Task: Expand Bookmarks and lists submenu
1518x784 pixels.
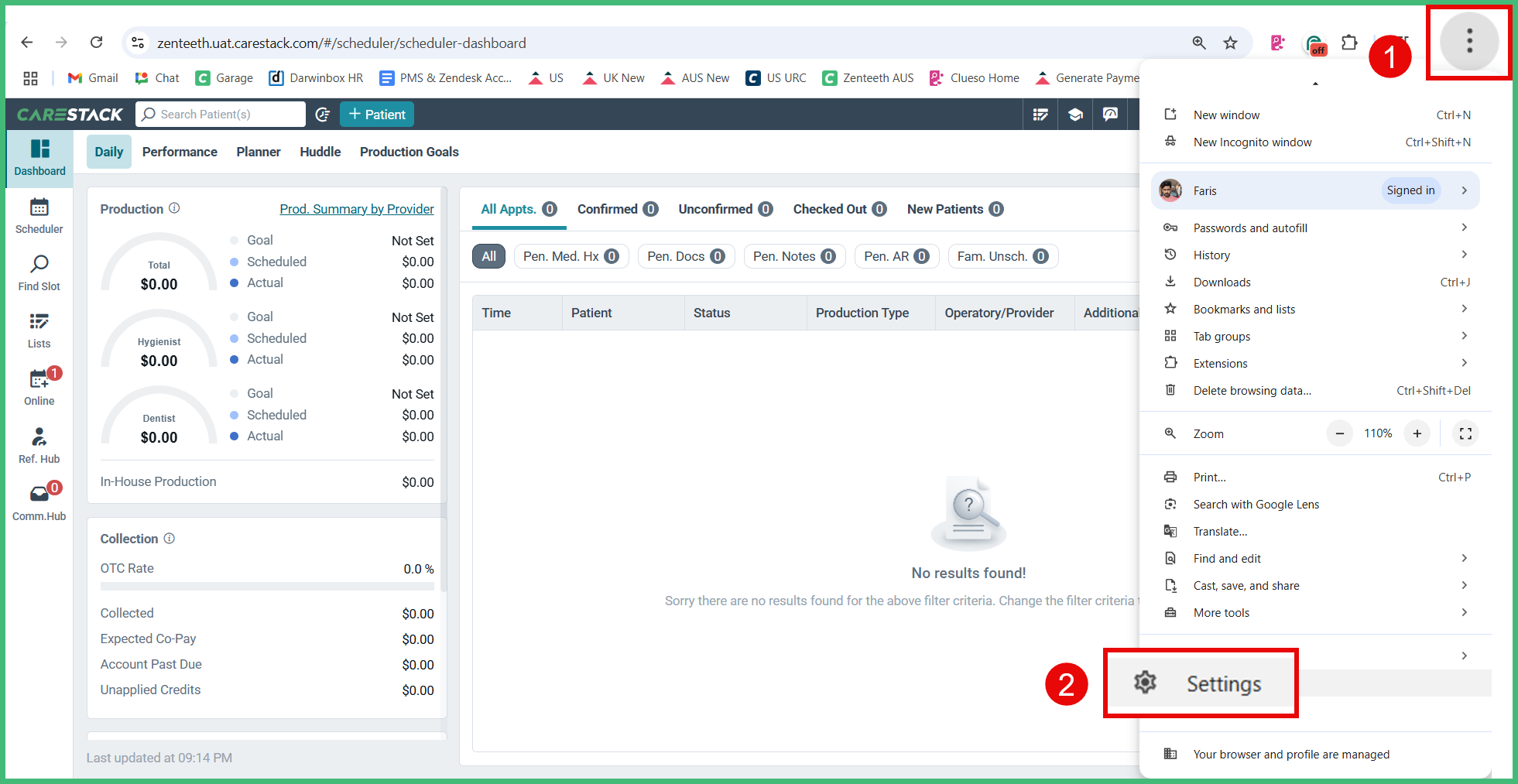Action: pos(1317,309)
